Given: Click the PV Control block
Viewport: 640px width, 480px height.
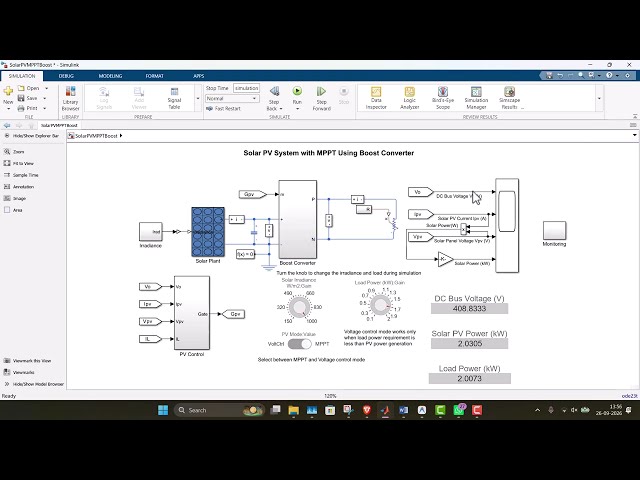Looking at the screenshot, I should pyautogui.click(x=192, y=313).
